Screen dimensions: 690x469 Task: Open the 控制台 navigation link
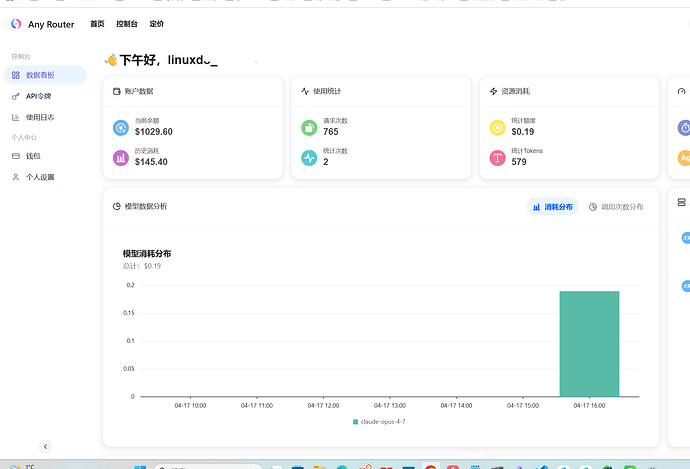pyautogui.click(x=127, y=24)
